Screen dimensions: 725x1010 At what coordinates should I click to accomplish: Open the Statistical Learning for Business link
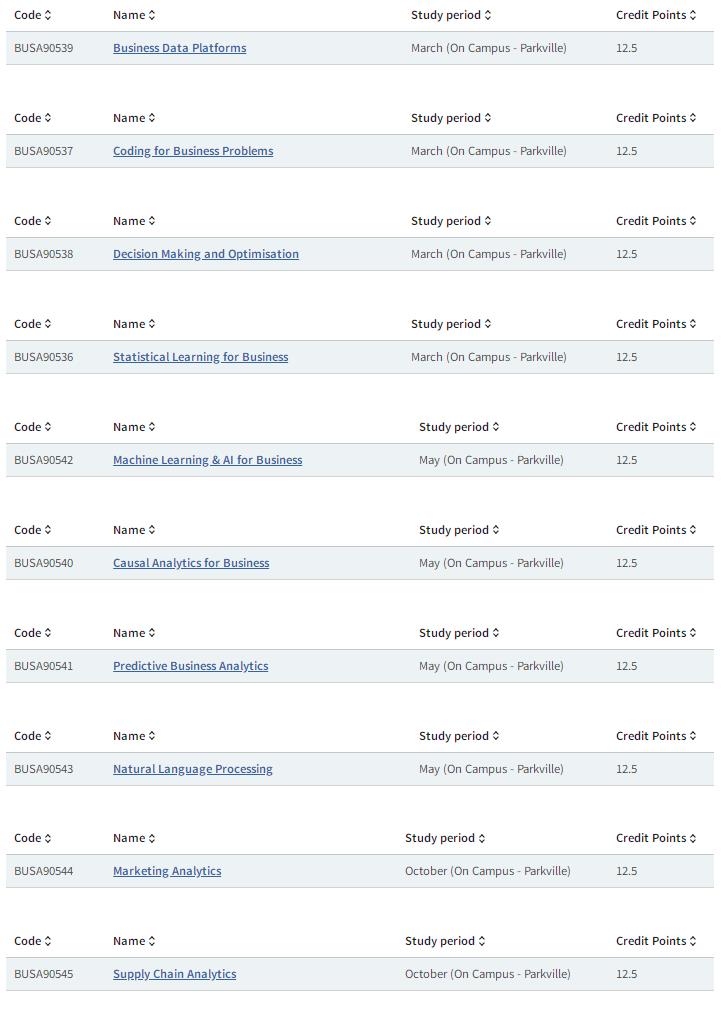[x=201, y=357]
